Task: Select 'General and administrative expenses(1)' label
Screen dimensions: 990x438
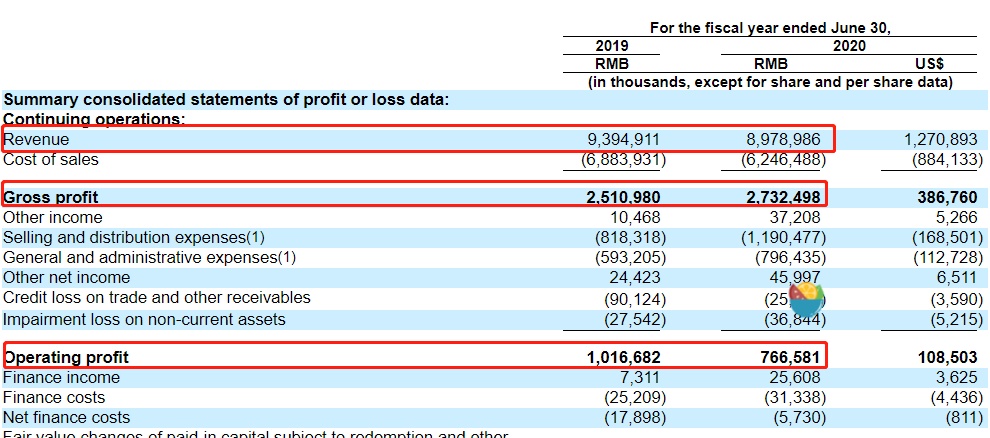Action: [149, 257]
